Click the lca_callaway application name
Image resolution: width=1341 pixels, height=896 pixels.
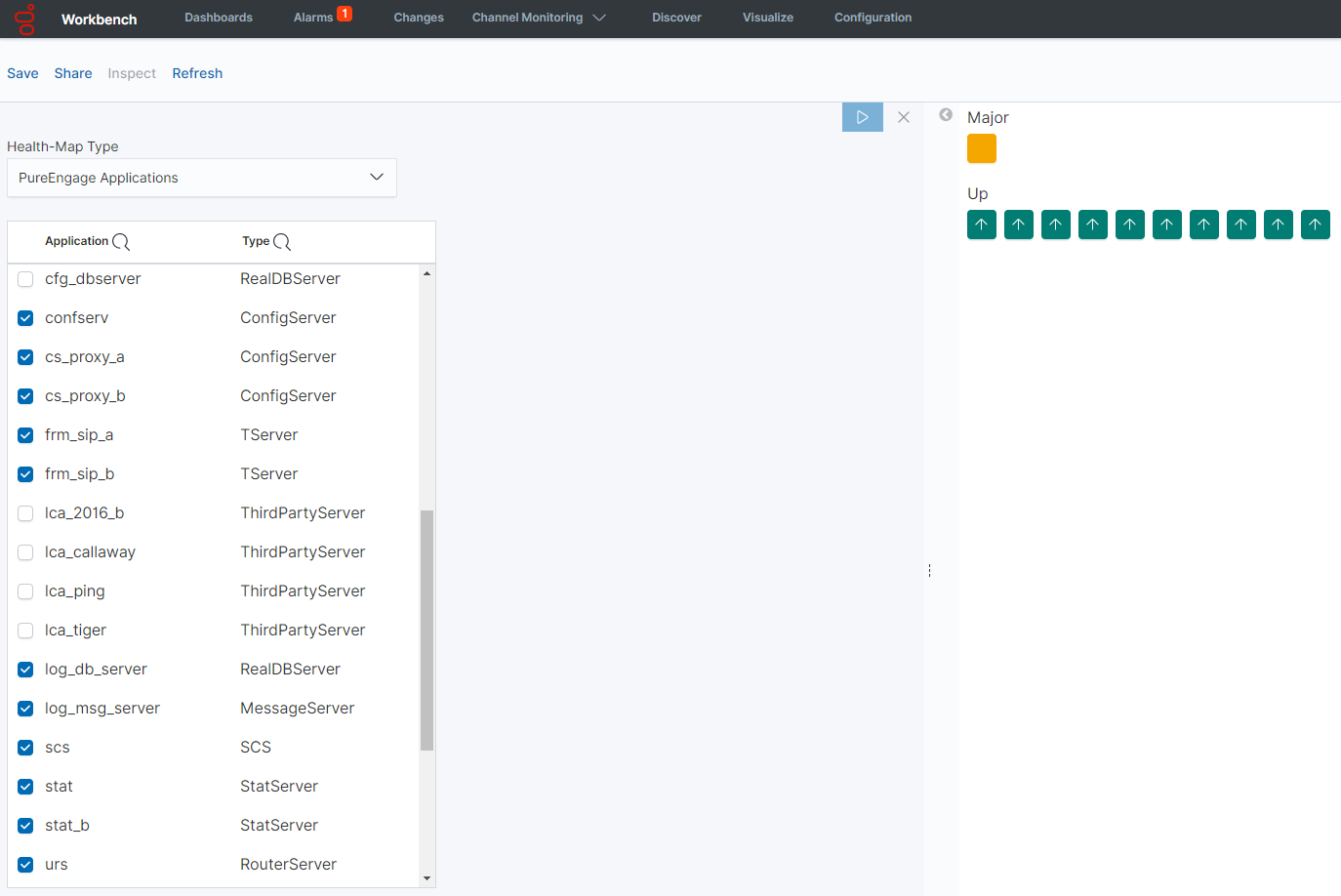[90, 552]
